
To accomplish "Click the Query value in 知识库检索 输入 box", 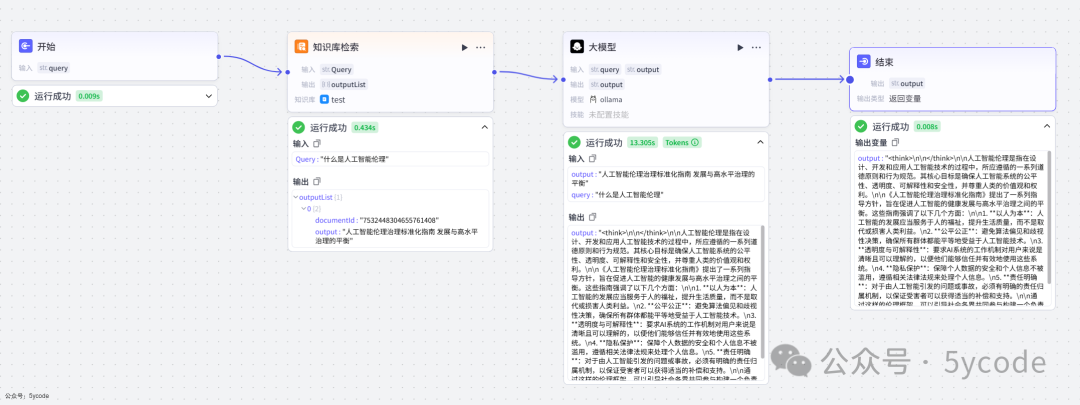I will [355, 160].
